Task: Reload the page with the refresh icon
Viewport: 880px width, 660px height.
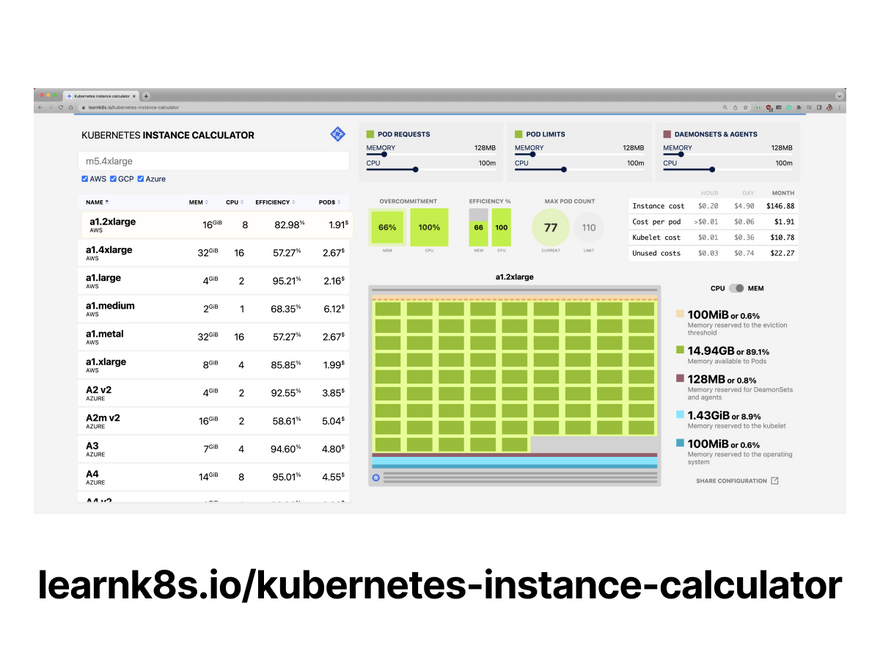Action: click(x=59, y=107)
